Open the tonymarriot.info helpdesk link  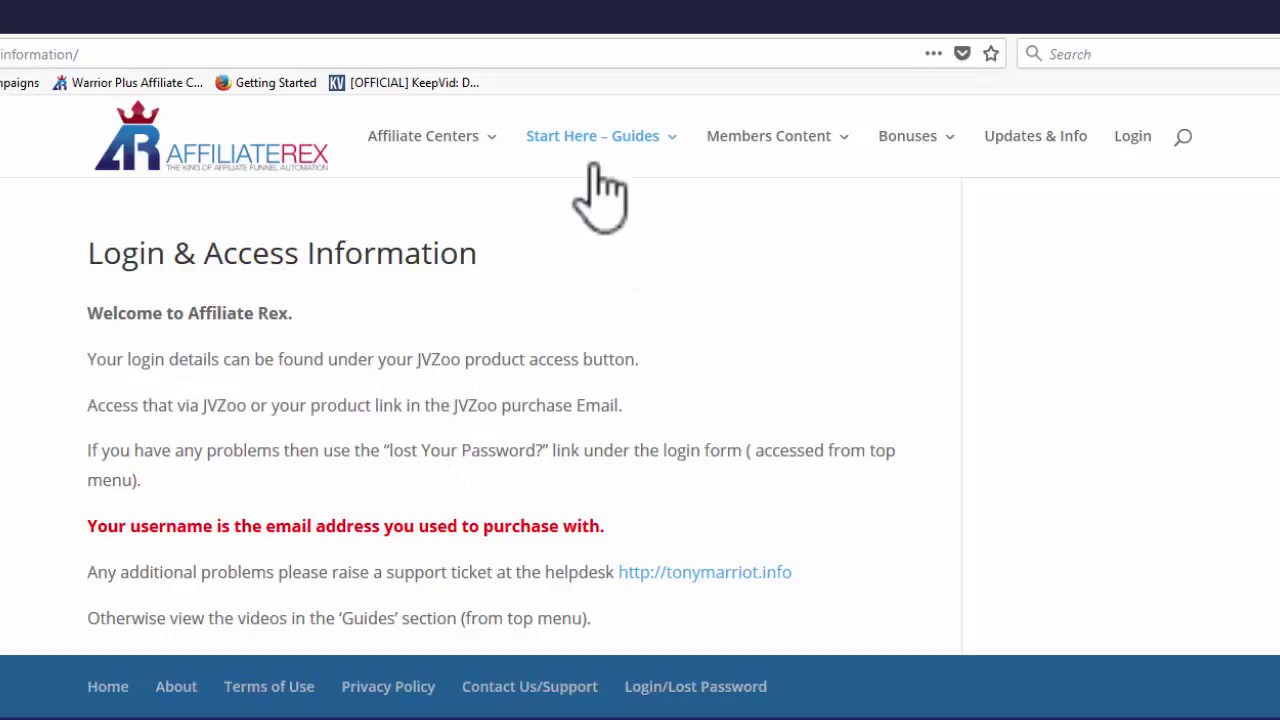pyautogui.click(x=705, y=572)
